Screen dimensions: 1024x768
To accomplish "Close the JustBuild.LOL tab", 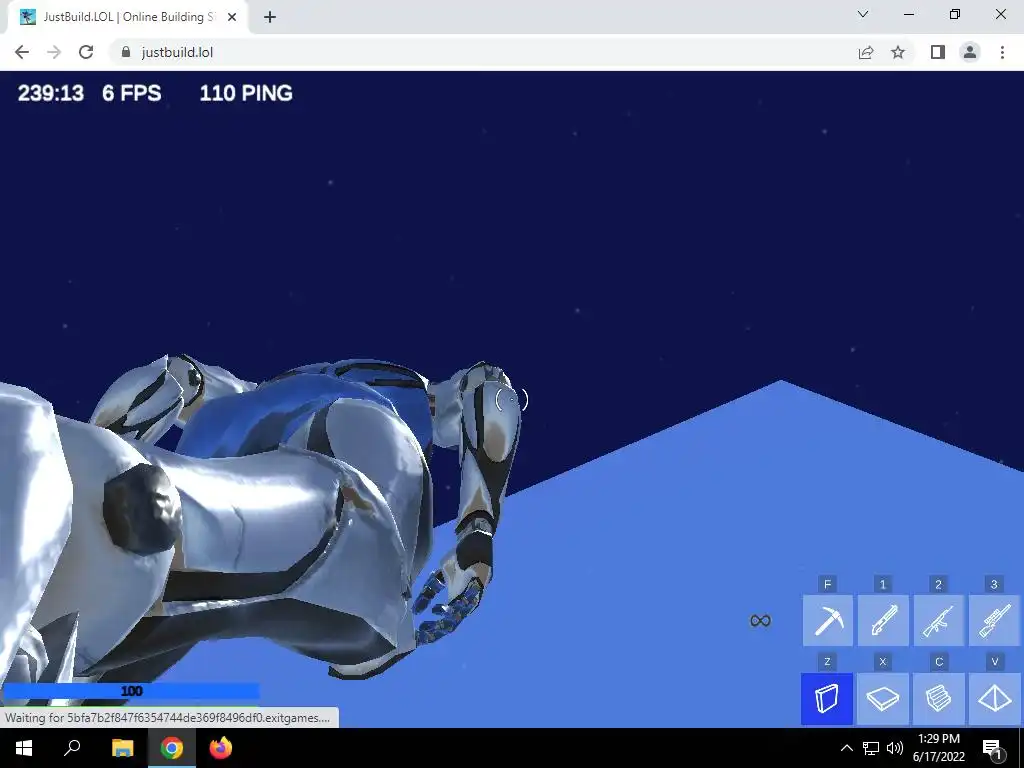I will click(232, 17).
